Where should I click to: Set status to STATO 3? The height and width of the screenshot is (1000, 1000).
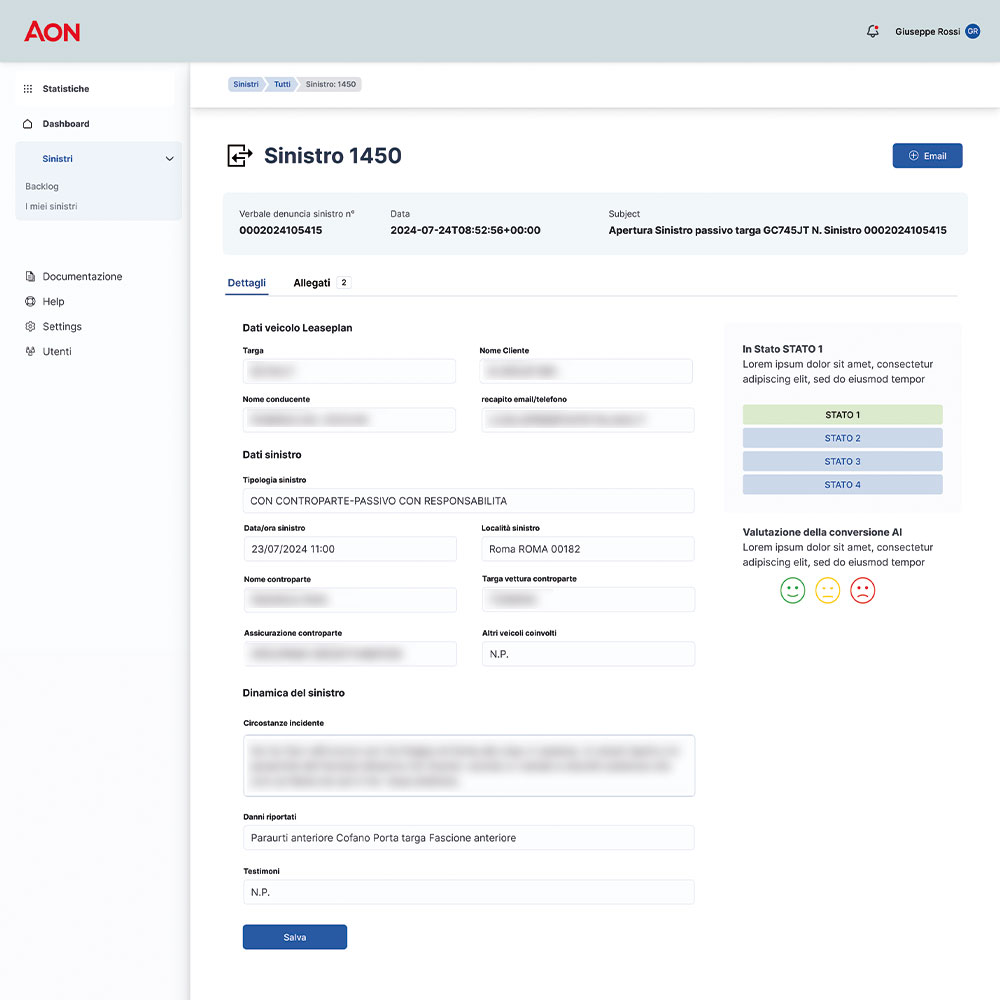click(x=842, y=461)
